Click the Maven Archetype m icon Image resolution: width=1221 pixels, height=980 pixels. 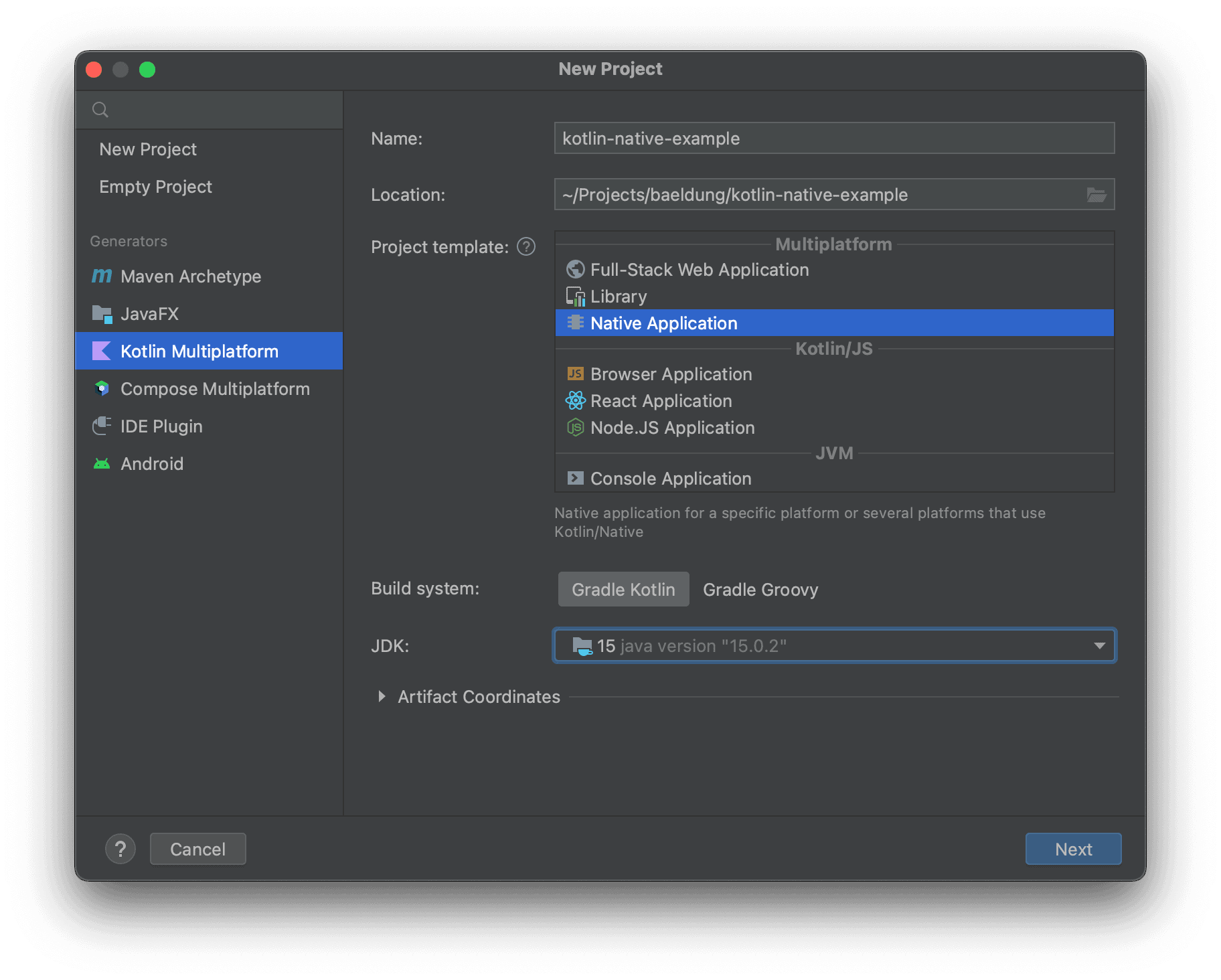(102, 276)
